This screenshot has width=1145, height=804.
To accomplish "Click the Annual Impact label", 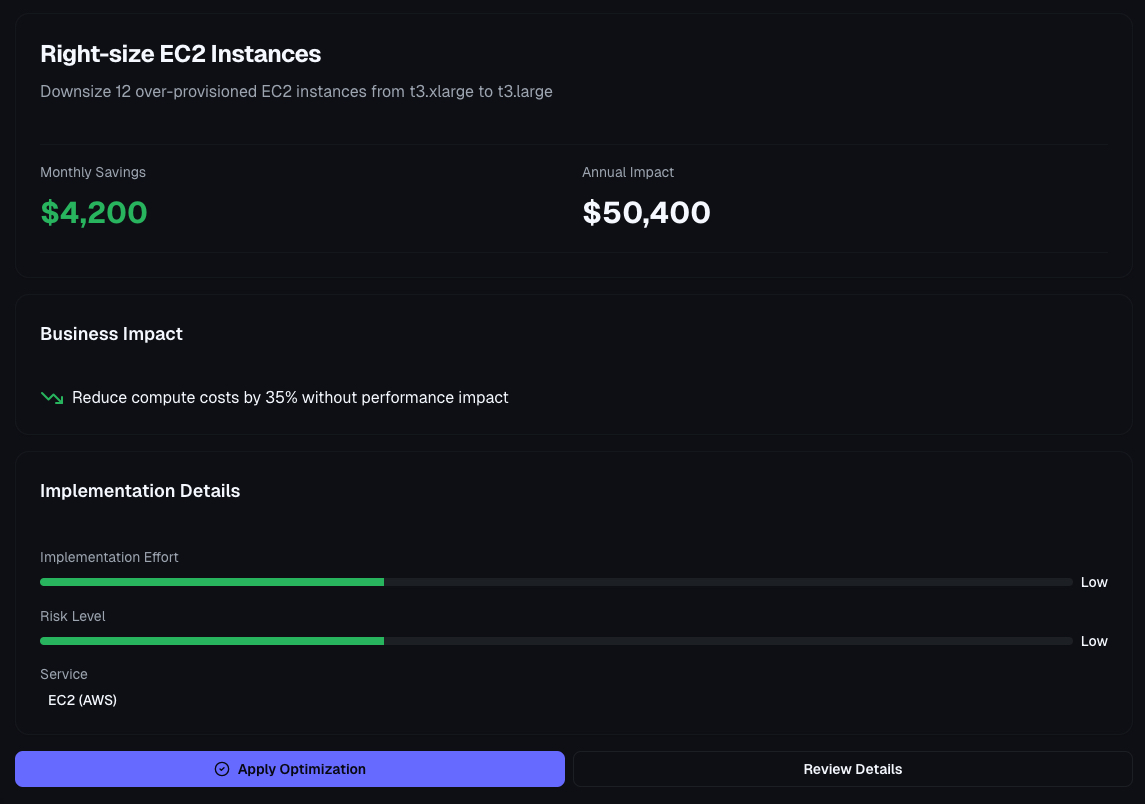I will (628, 172).
